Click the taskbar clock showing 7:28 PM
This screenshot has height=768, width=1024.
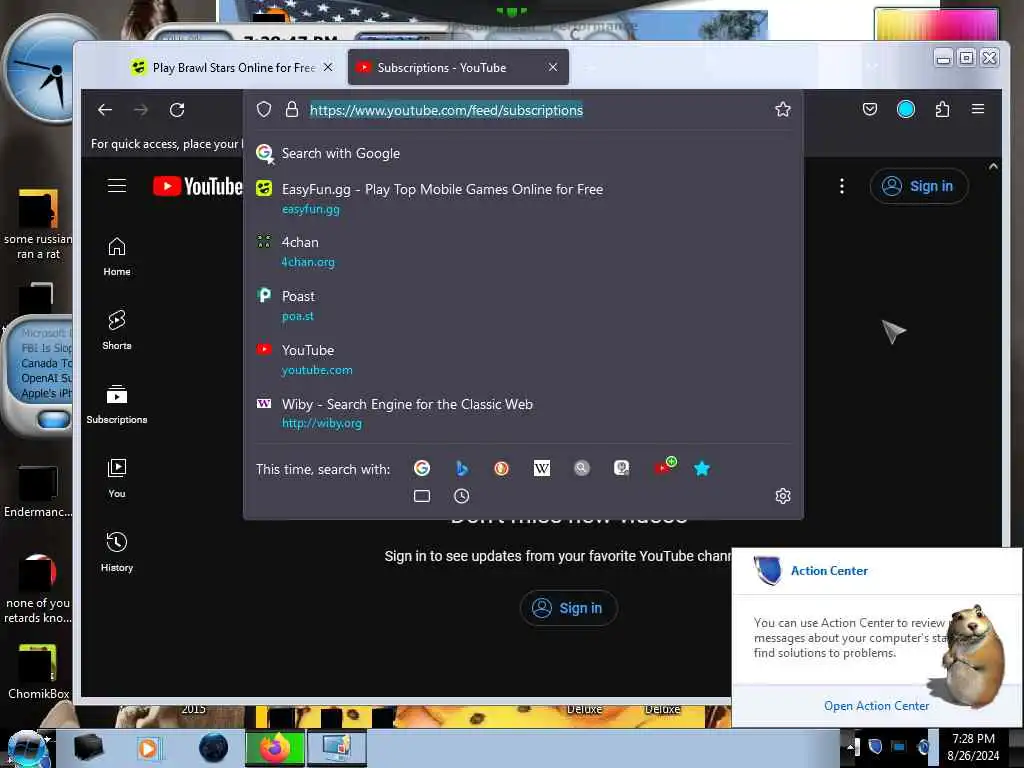click(973, 746)
